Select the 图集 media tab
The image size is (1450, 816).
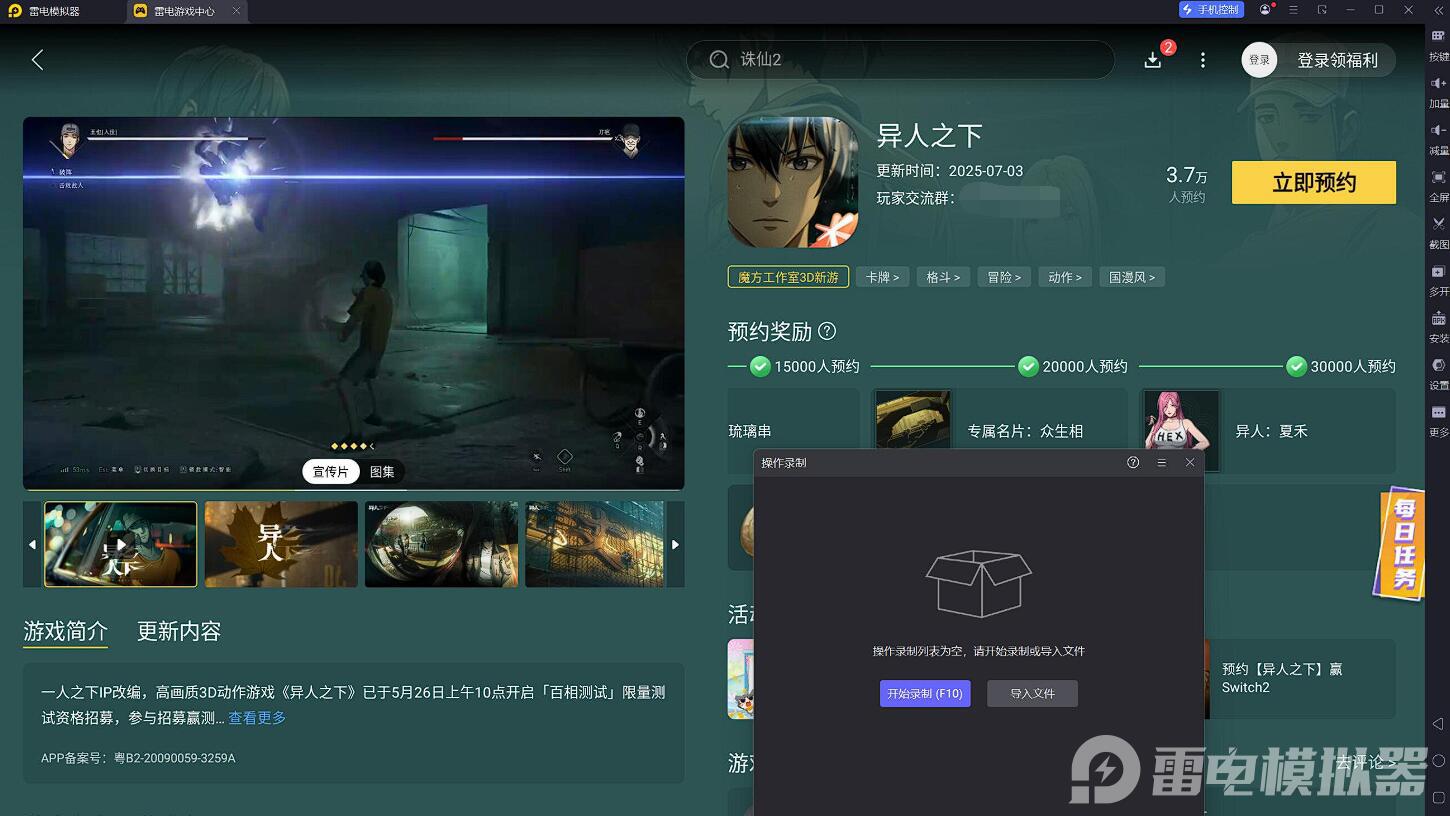tap(382, 471)
